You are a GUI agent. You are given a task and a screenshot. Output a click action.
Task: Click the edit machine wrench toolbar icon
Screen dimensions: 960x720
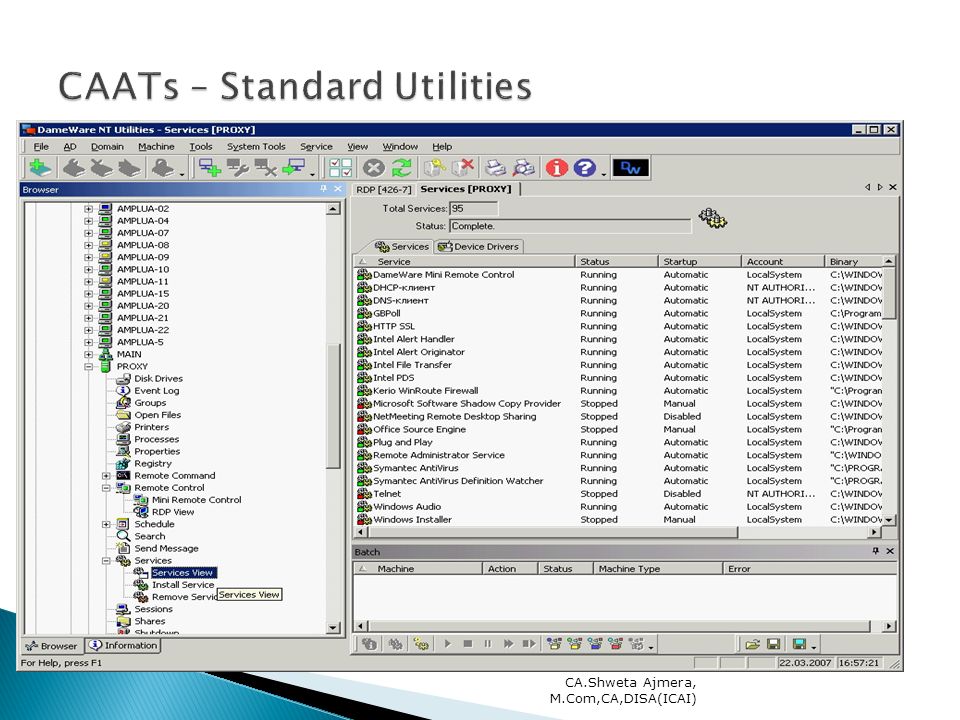(x=238, y=168)
